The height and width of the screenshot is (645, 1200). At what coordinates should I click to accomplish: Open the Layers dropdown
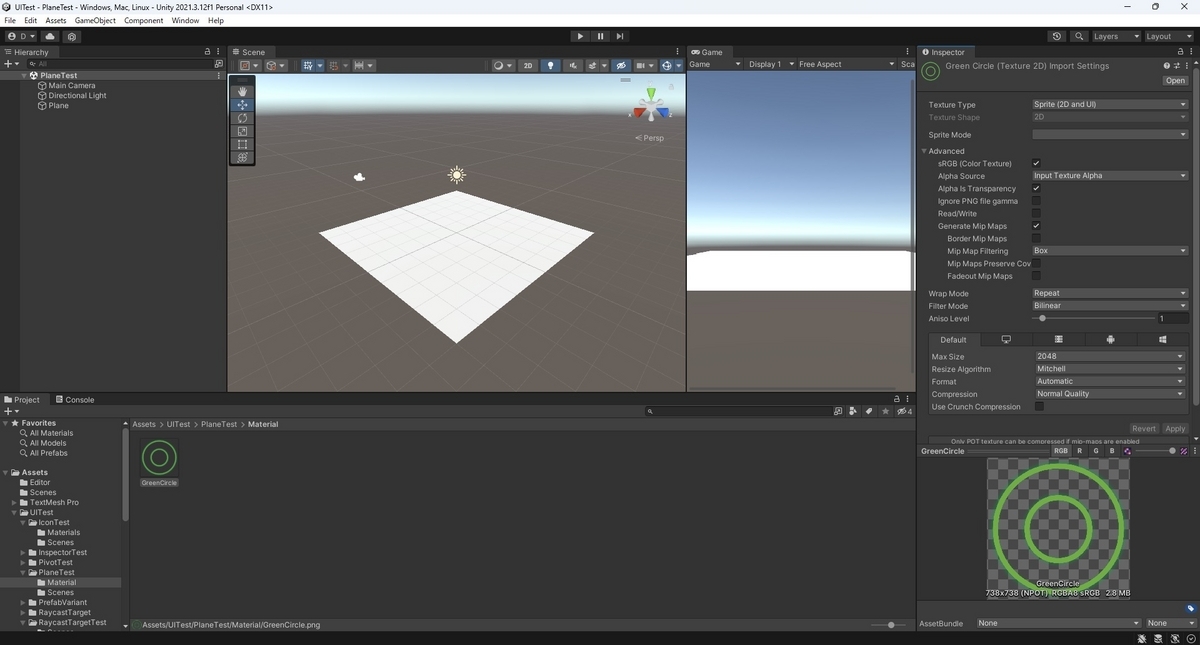coord(1116,36)
